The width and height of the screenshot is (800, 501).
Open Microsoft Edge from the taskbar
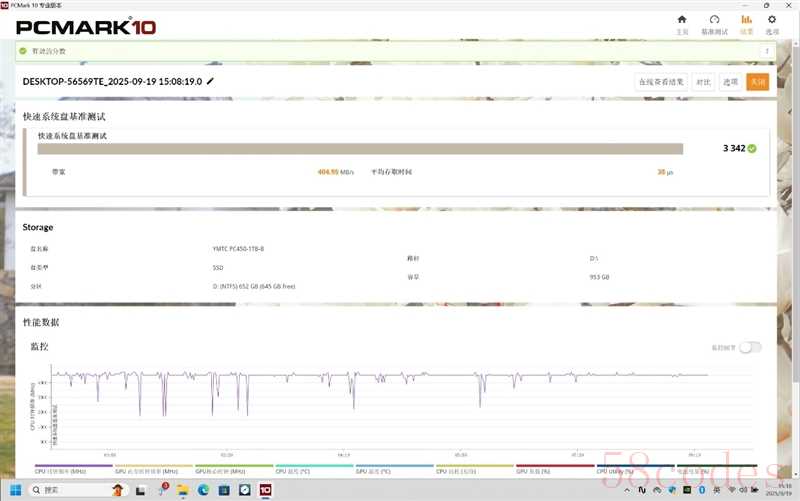coord(203,490)
